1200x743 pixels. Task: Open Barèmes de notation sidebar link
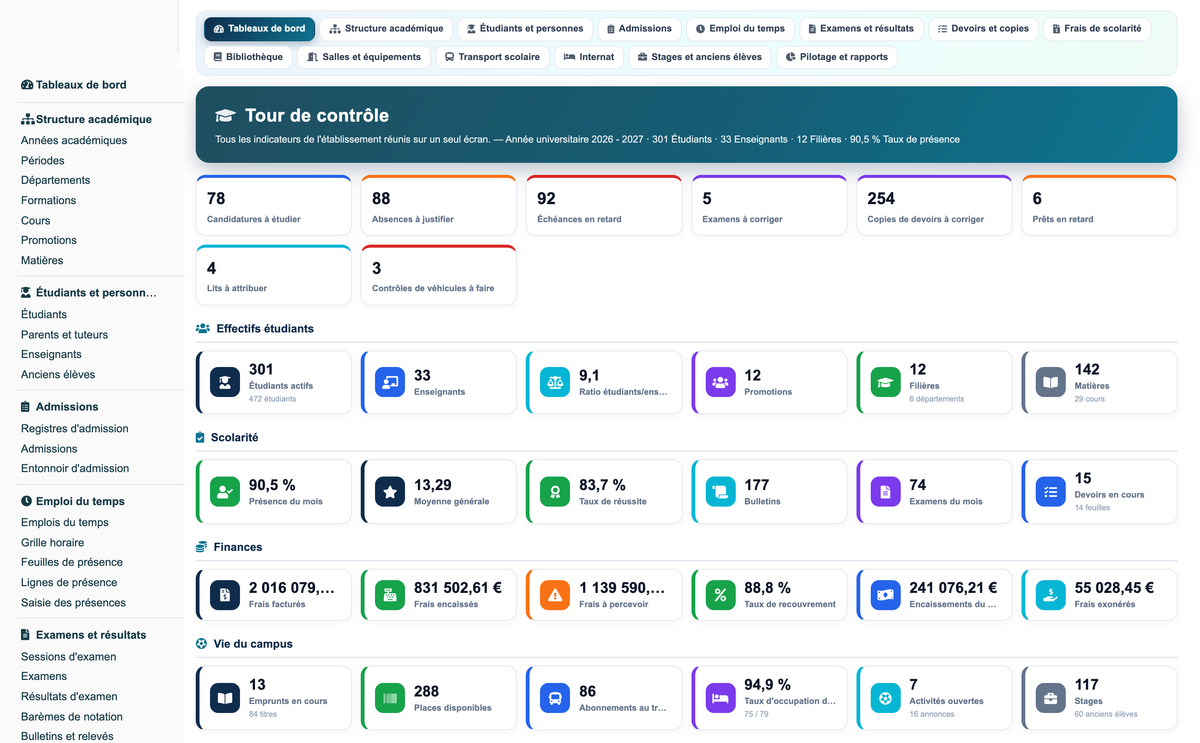click(x=72, y=716)
